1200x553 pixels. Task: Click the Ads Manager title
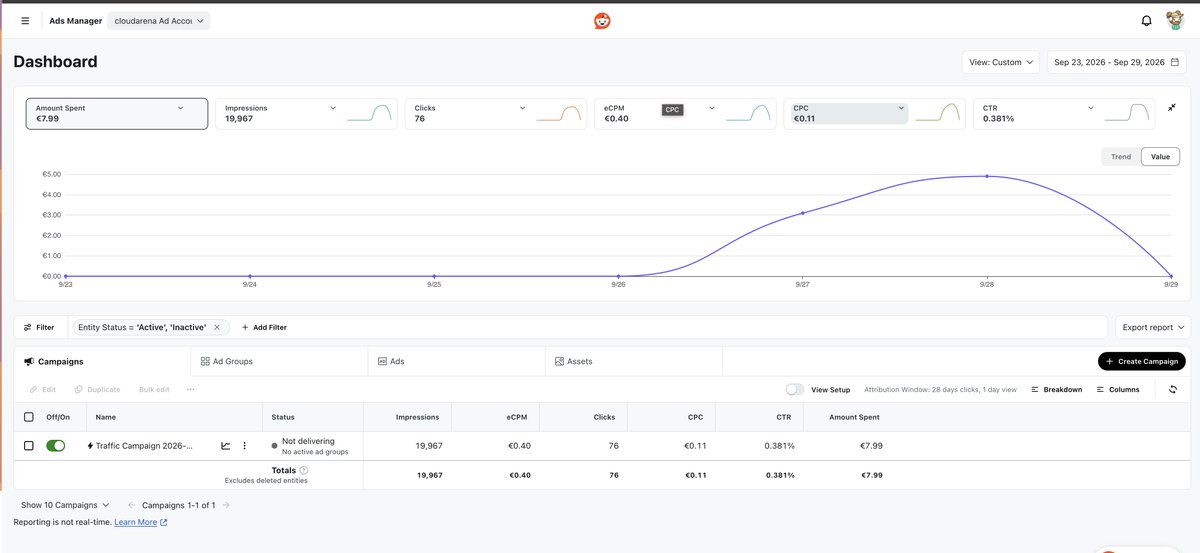tap(76, 20)
